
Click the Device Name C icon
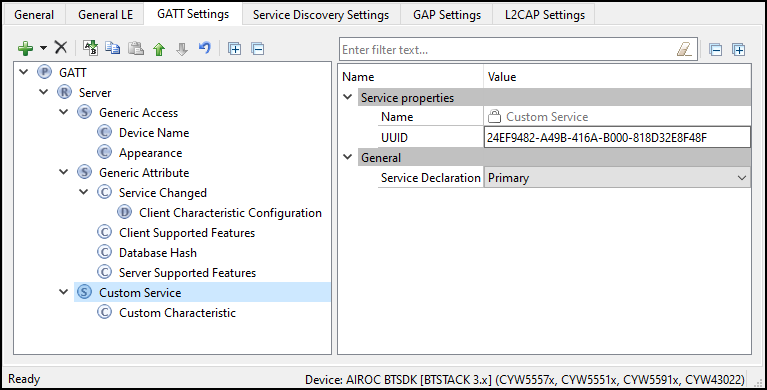pyautogui.click(x=104, y=133)
